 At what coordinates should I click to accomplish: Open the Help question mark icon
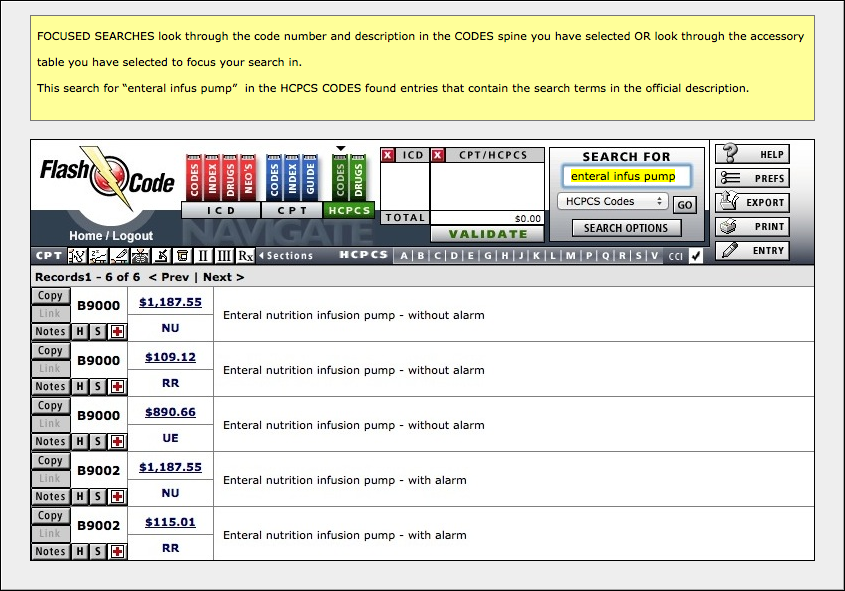point(730,154)
